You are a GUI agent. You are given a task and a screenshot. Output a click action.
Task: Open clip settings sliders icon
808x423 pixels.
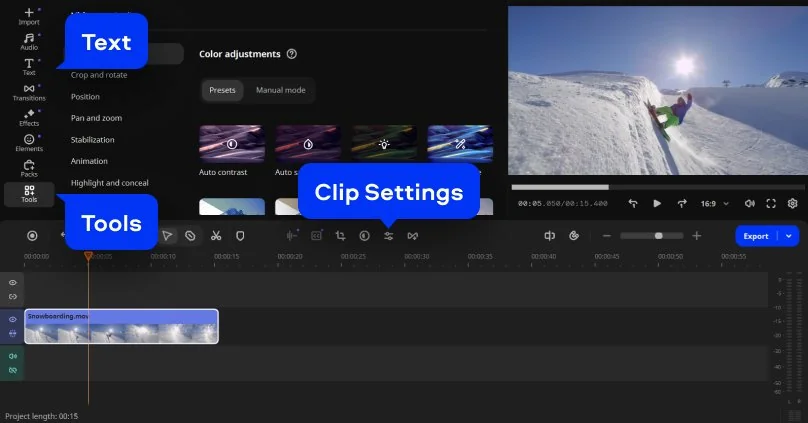coord(389,236)
